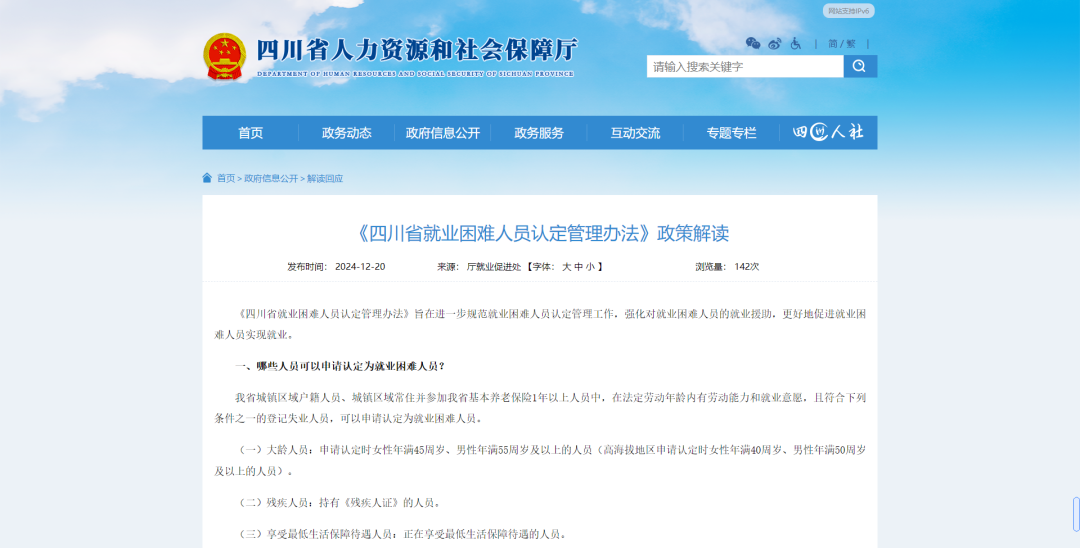The height and width of the screenshot is (548, 1080).
Task: Open the 政务动态 navigation tab
Action: [346, 133]
